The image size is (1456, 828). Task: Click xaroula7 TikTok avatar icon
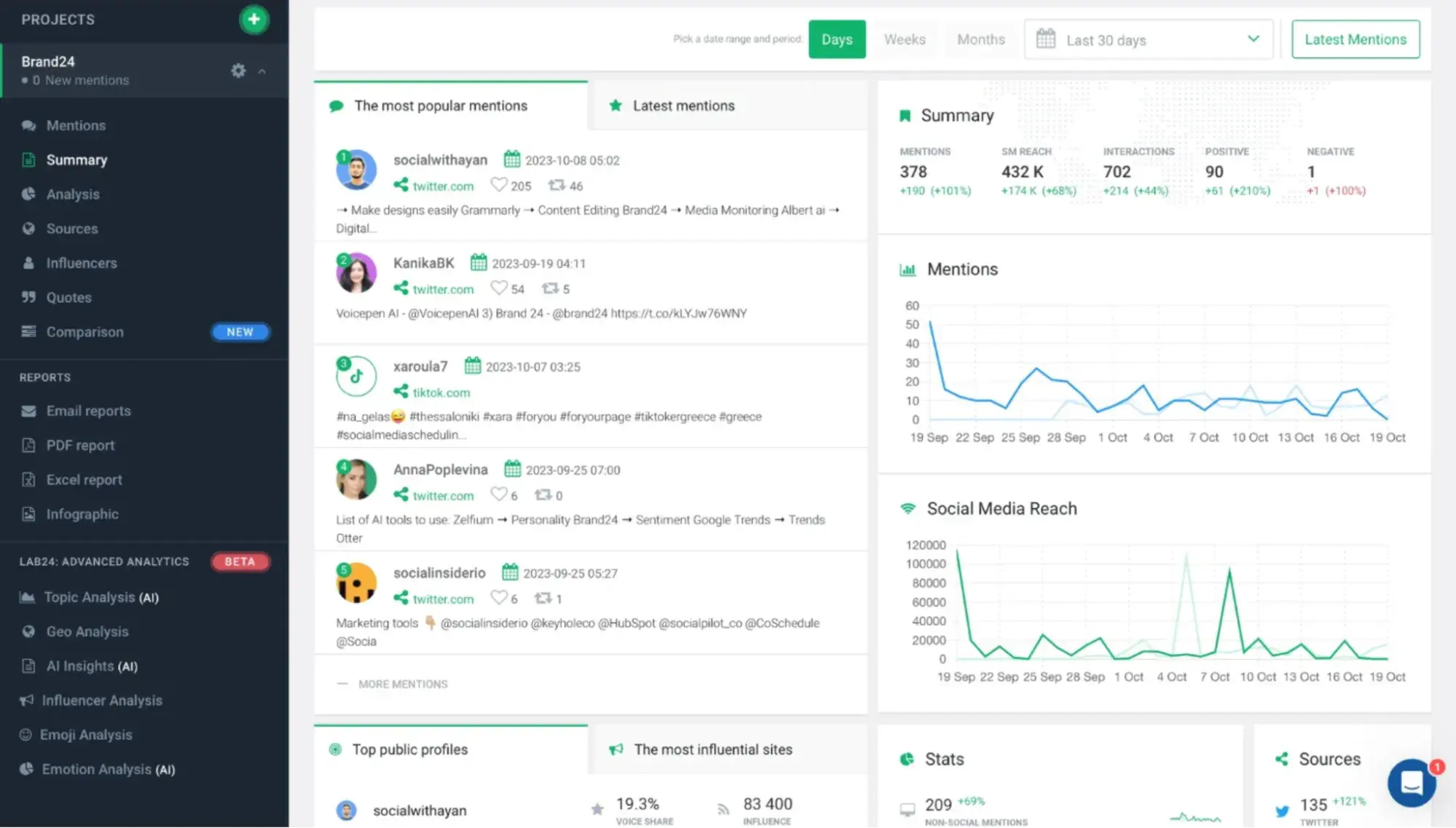coord(356,376)
